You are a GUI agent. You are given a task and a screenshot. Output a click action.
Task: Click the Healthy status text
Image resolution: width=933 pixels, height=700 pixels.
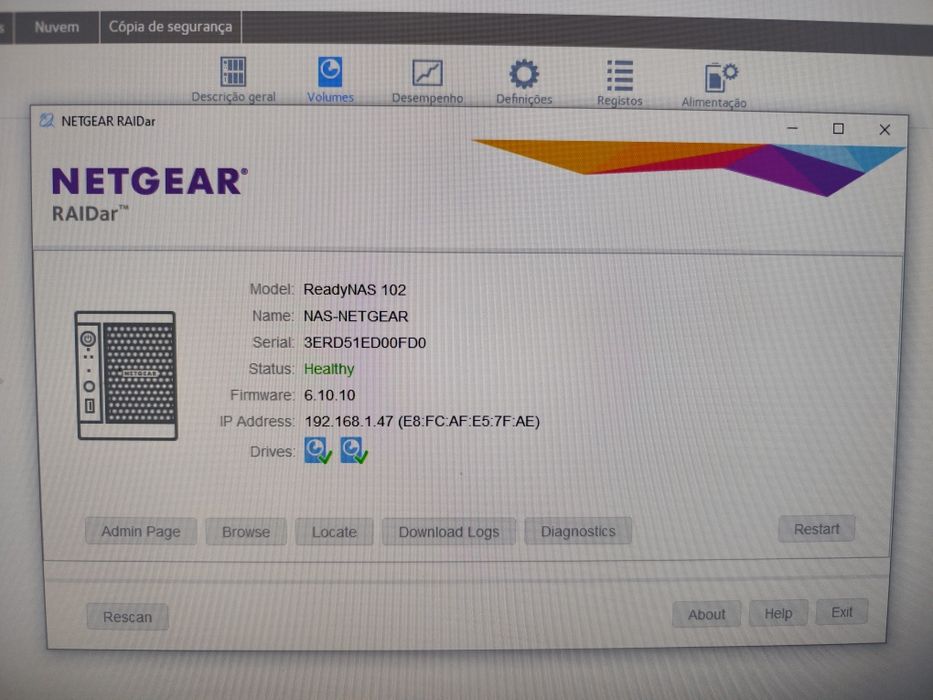pos(329,369)
